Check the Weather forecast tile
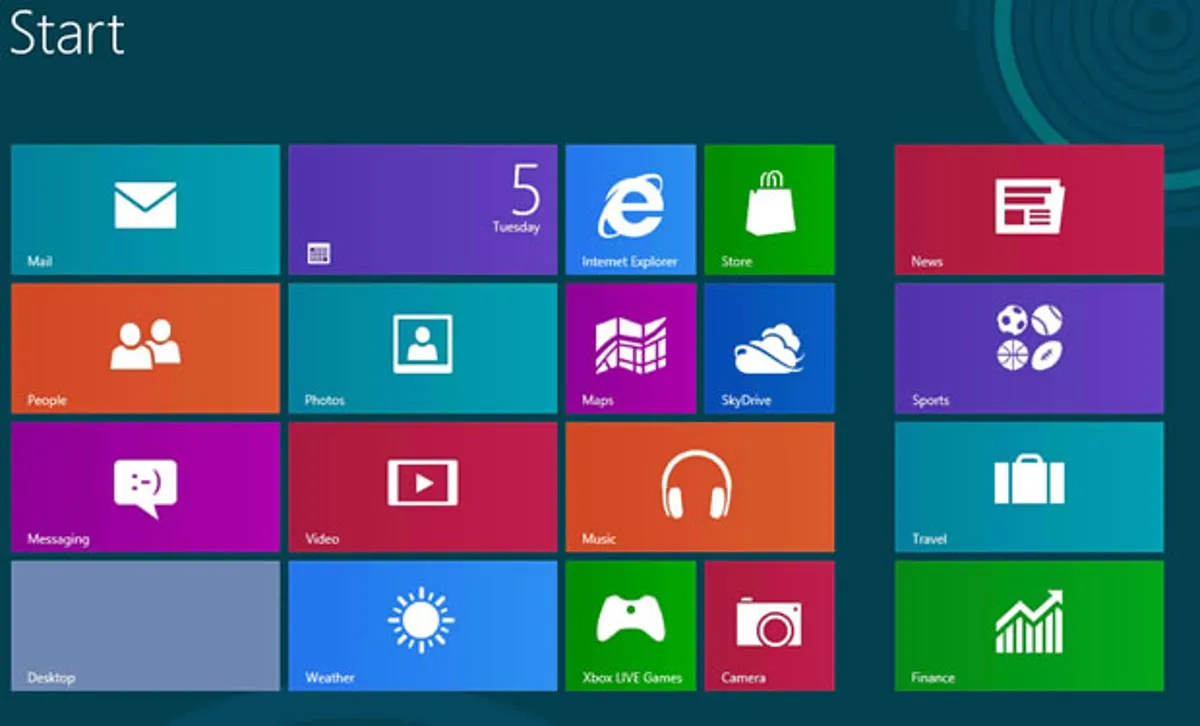 pos(423,625)
